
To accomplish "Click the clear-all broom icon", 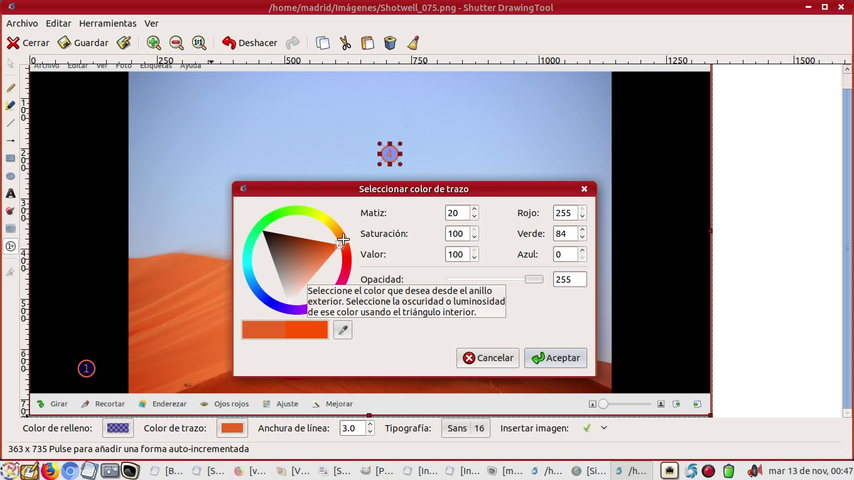I will (413, 43).
